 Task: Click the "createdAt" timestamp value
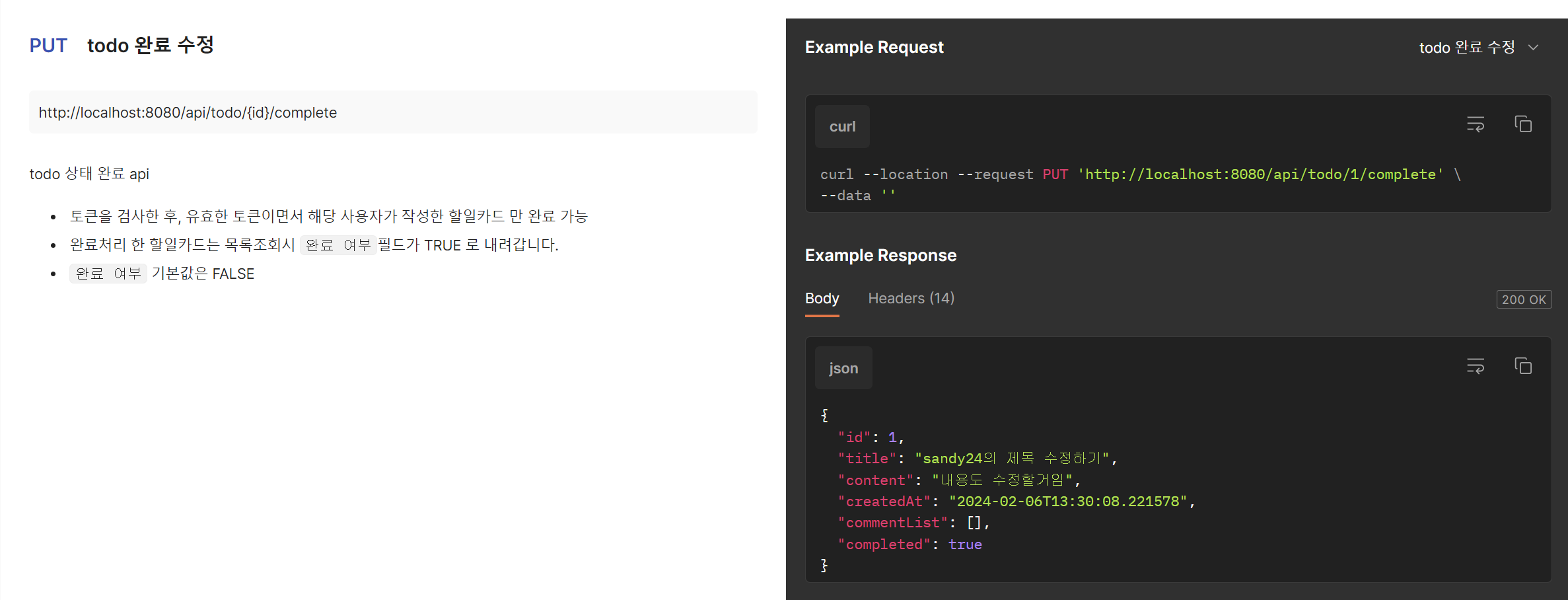1068,502
